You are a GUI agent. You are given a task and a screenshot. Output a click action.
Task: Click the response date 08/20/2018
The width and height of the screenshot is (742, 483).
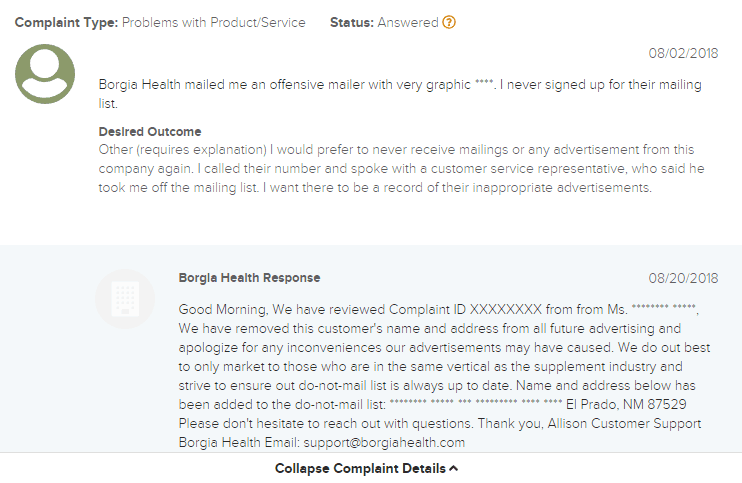(x=682, y=278)
